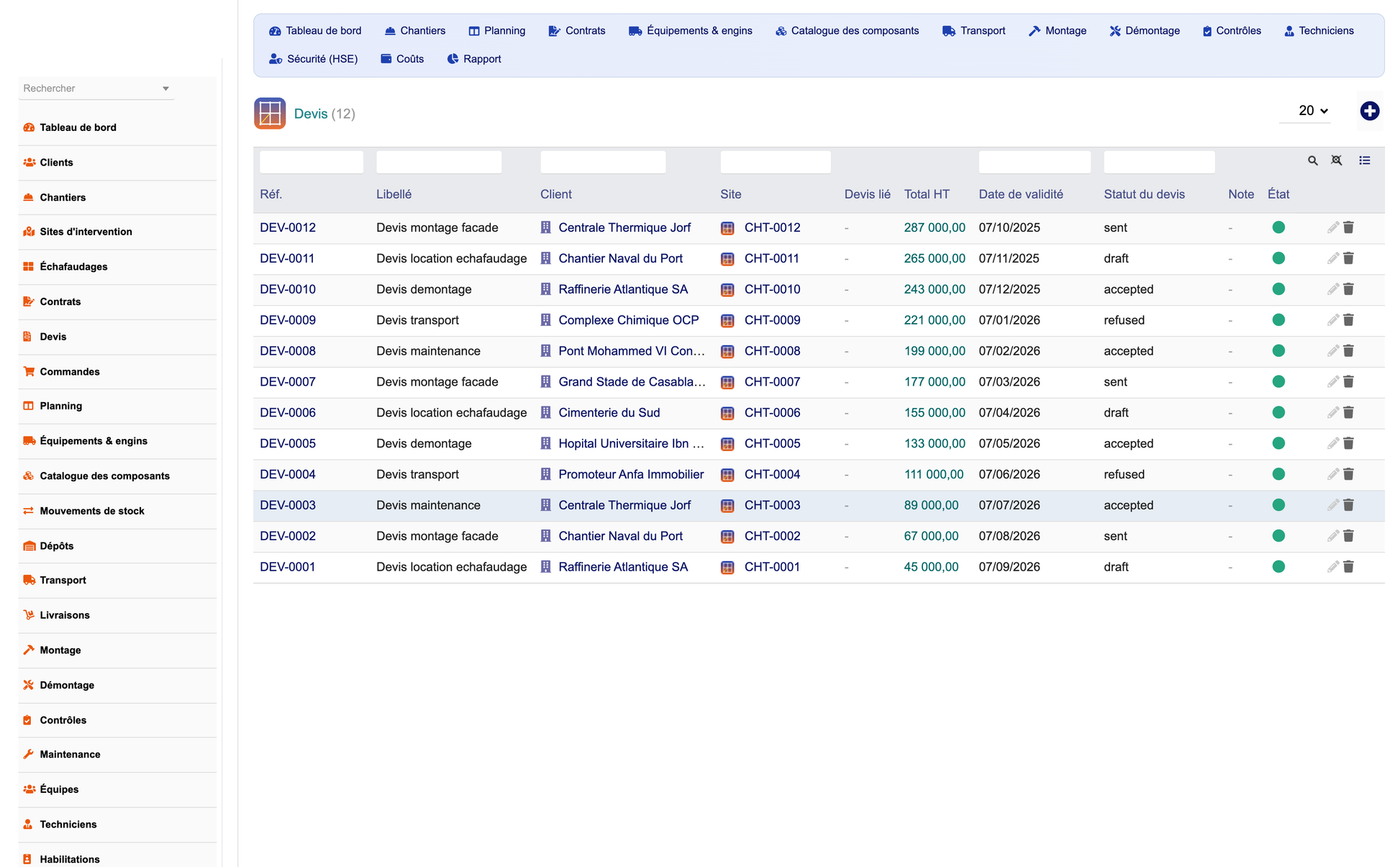Click the add new Devis plus icon
This screenshot has width=1400, height=867.
tap(1369, 111)
